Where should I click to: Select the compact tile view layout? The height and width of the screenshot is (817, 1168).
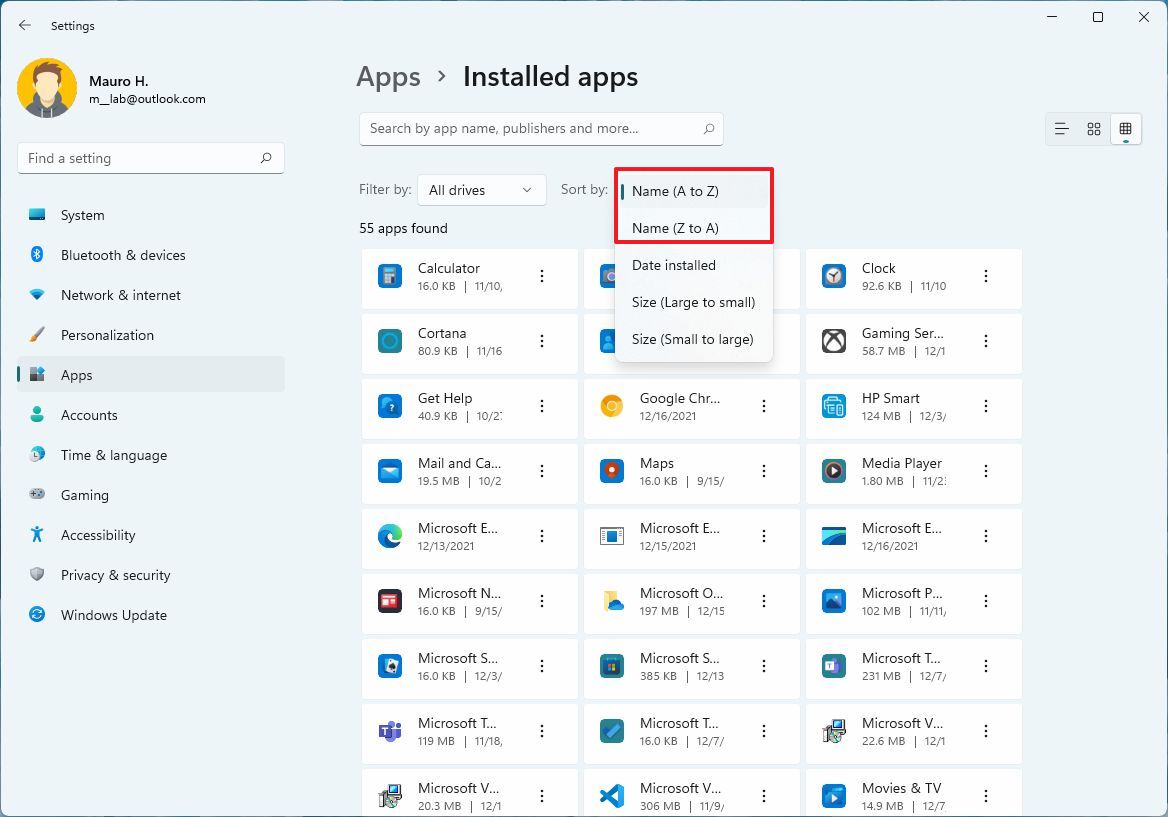pos(1125,129)
